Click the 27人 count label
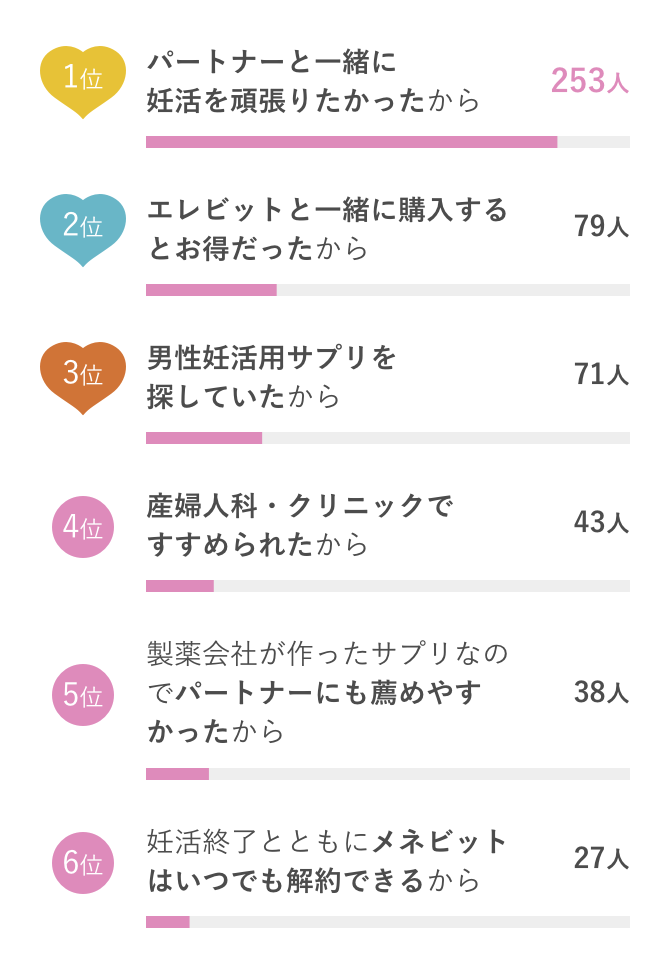The image size is (670, 968). (x=601, y=858)
